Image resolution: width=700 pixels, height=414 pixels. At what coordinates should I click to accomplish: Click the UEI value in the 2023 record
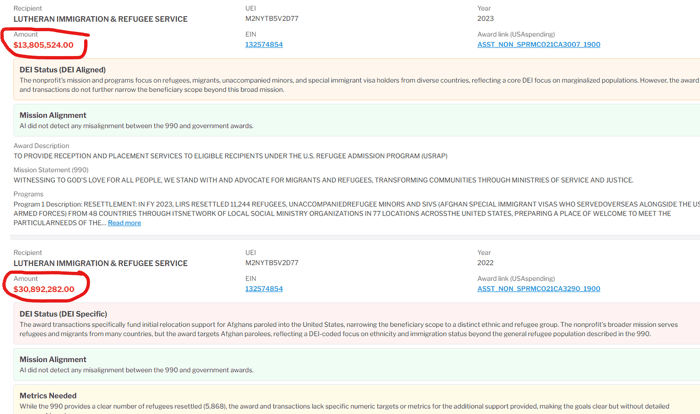272,20
